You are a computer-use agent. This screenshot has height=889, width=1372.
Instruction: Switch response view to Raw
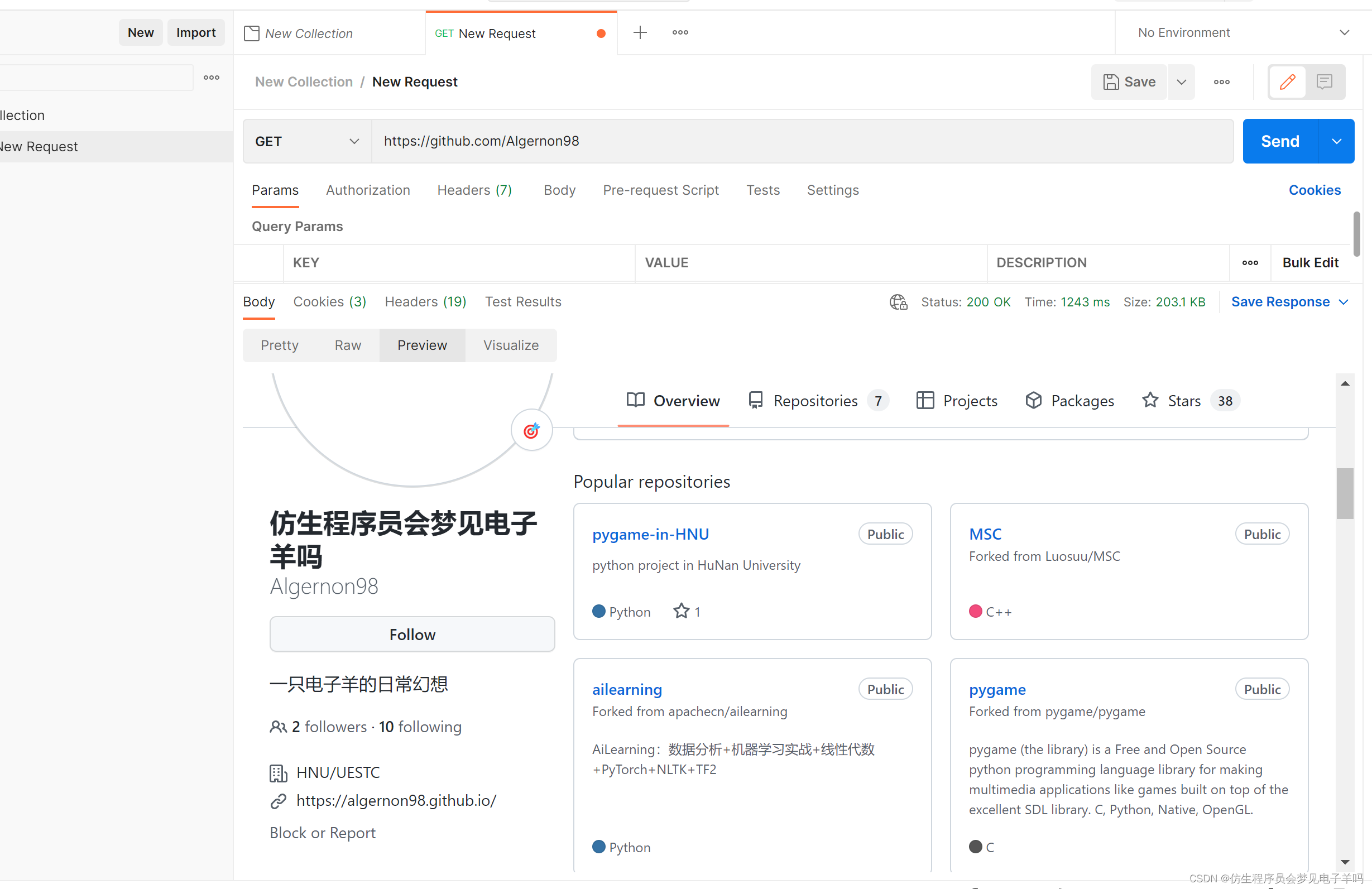348,345
